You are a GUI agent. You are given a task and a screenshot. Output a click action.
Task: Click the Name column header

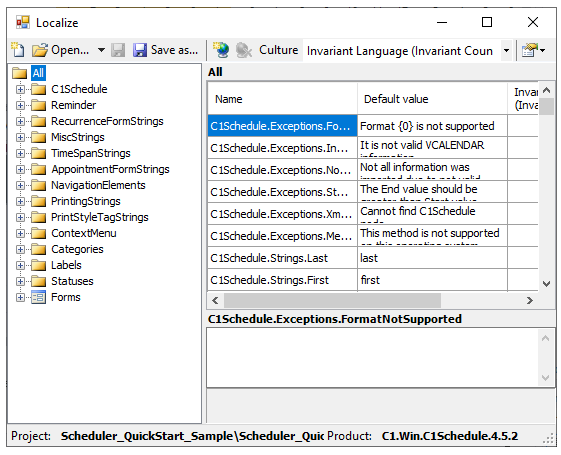click(x=283, y=99)
